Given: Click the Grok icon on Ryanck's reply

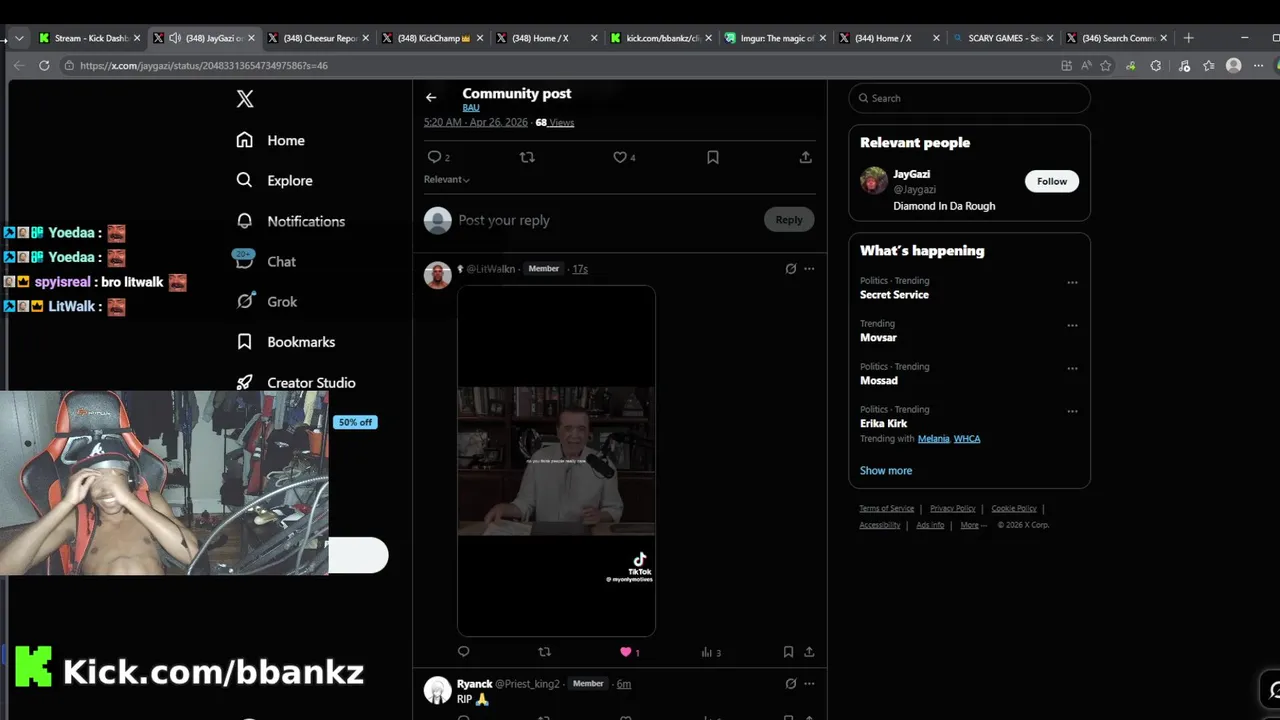Looking at the screenshot, I should [790, 683].
